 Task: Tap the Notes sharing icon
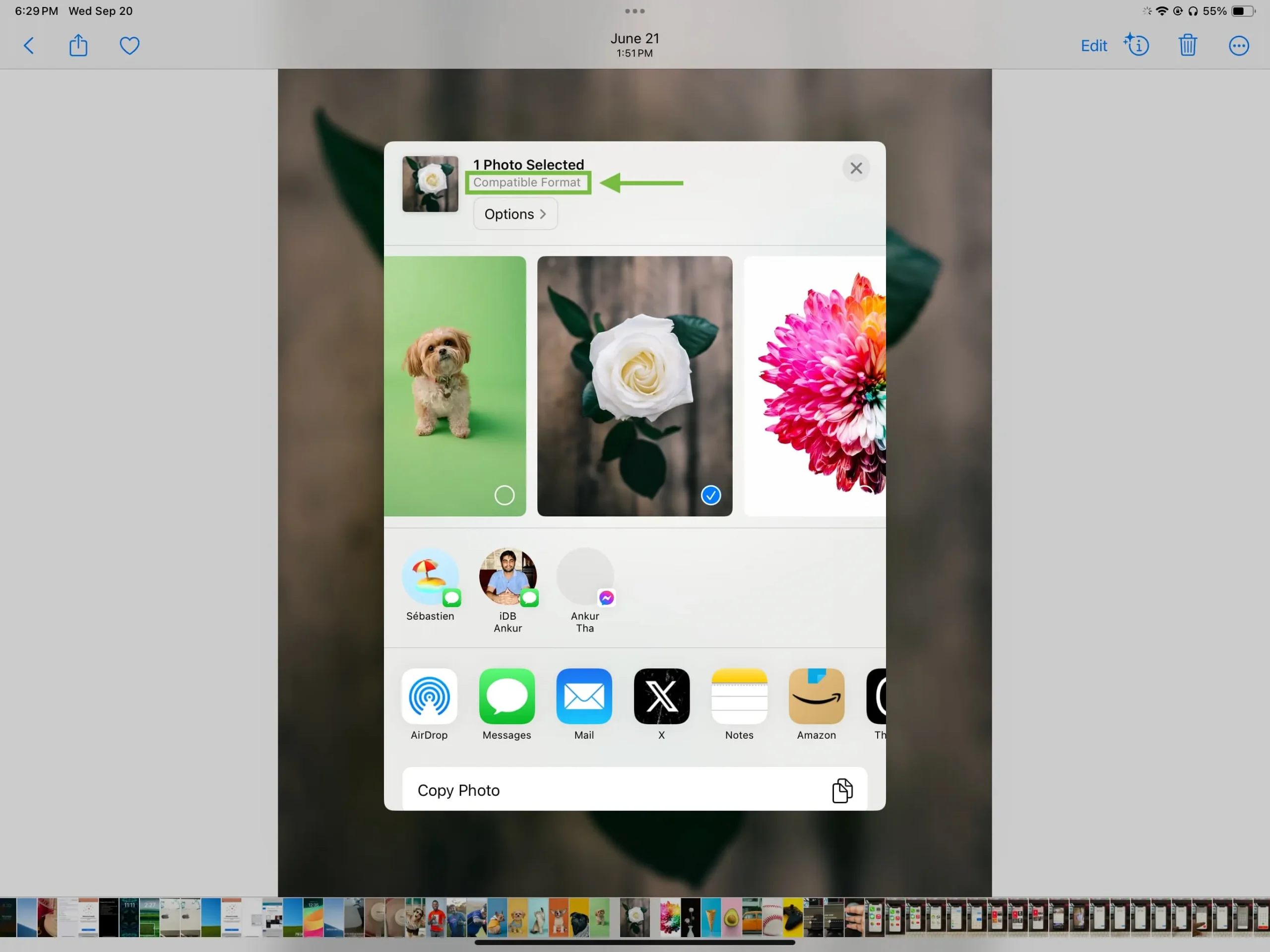pyautogui.click(x=739, y=696)
